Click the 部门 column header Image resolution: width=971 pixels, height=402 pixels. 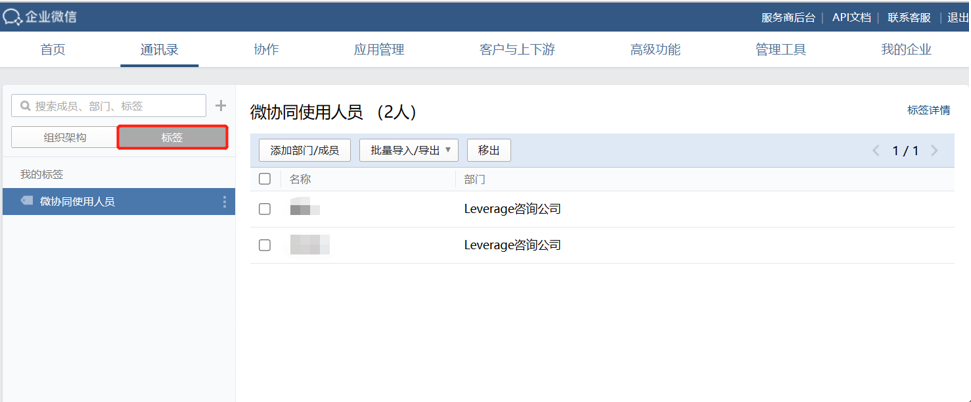tap(474, 180)
